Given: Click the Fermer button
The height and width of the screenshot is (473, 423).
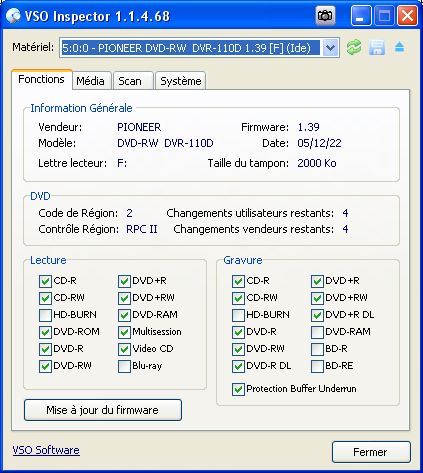Looking at the screenshot, I should 371,452.
